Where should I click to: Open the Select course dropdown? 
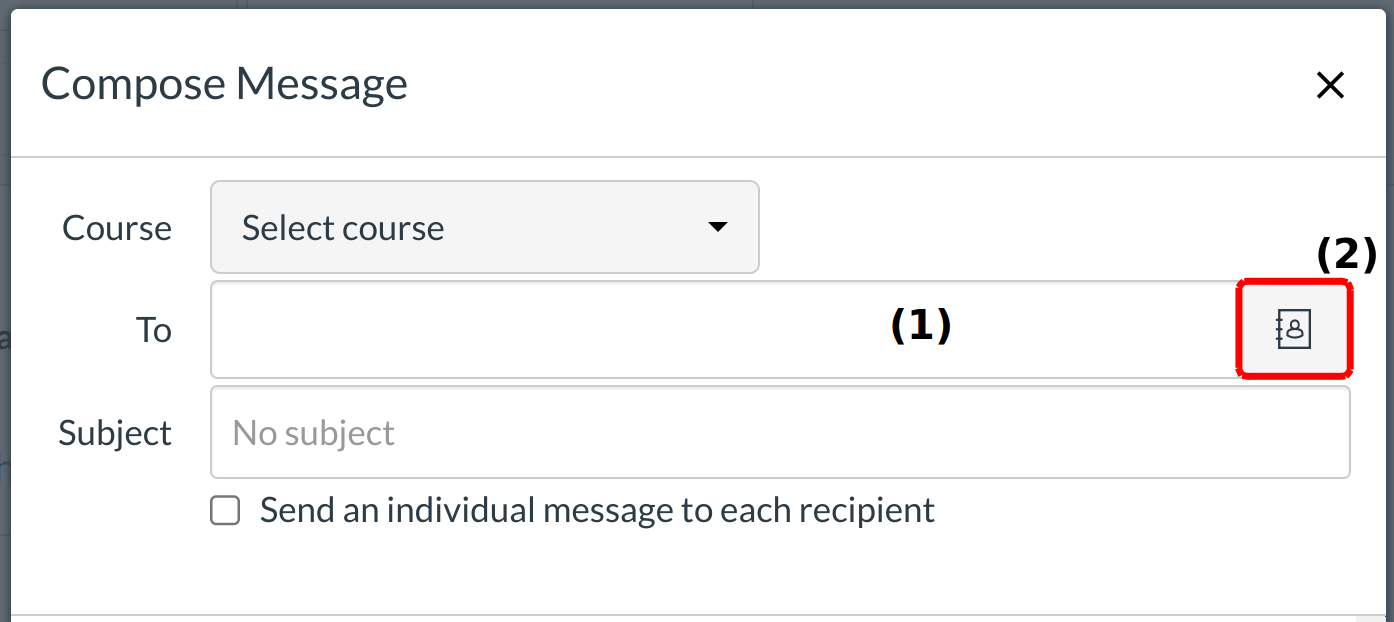click(x=484, y=227)
